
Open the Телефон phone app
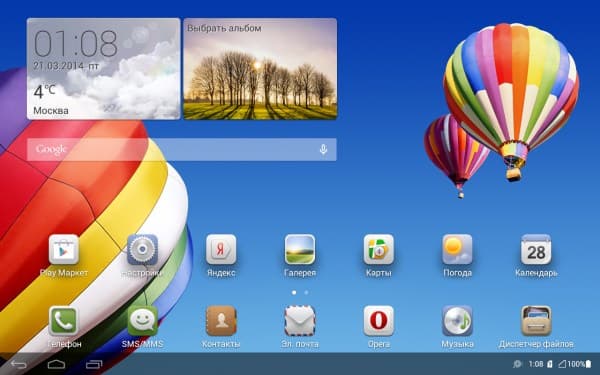pos(64,321)
